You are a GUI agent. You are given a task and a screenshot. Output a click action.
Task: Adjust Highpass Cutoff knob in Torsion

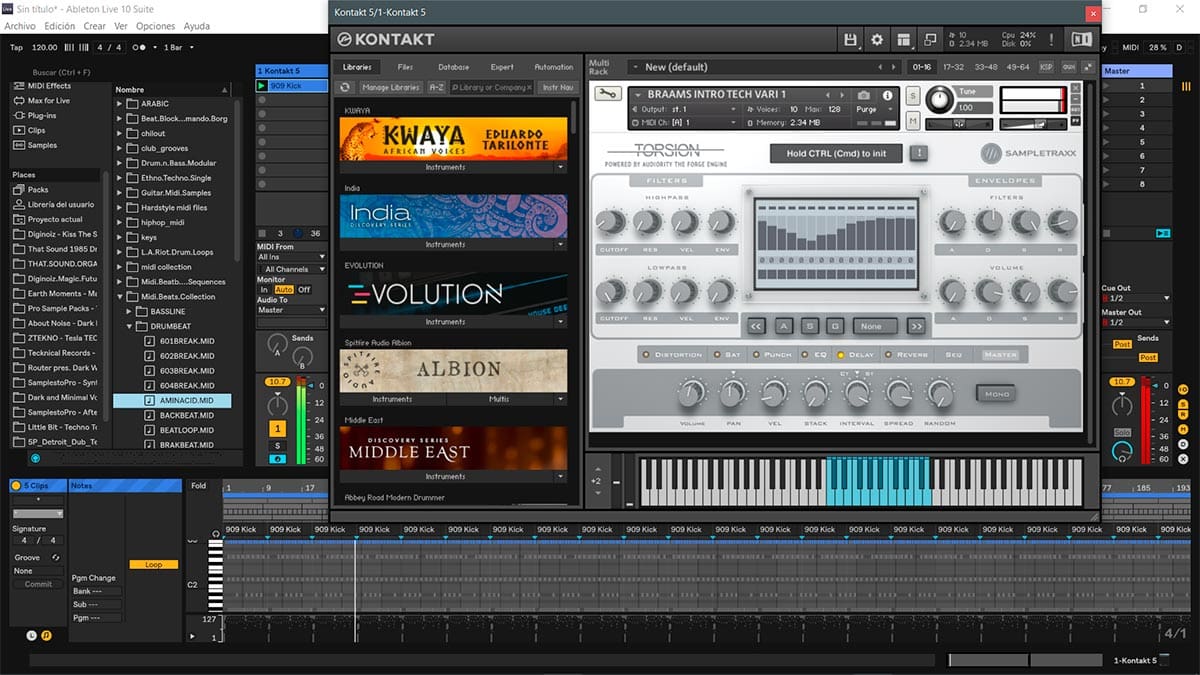click(x=609, y=223)
